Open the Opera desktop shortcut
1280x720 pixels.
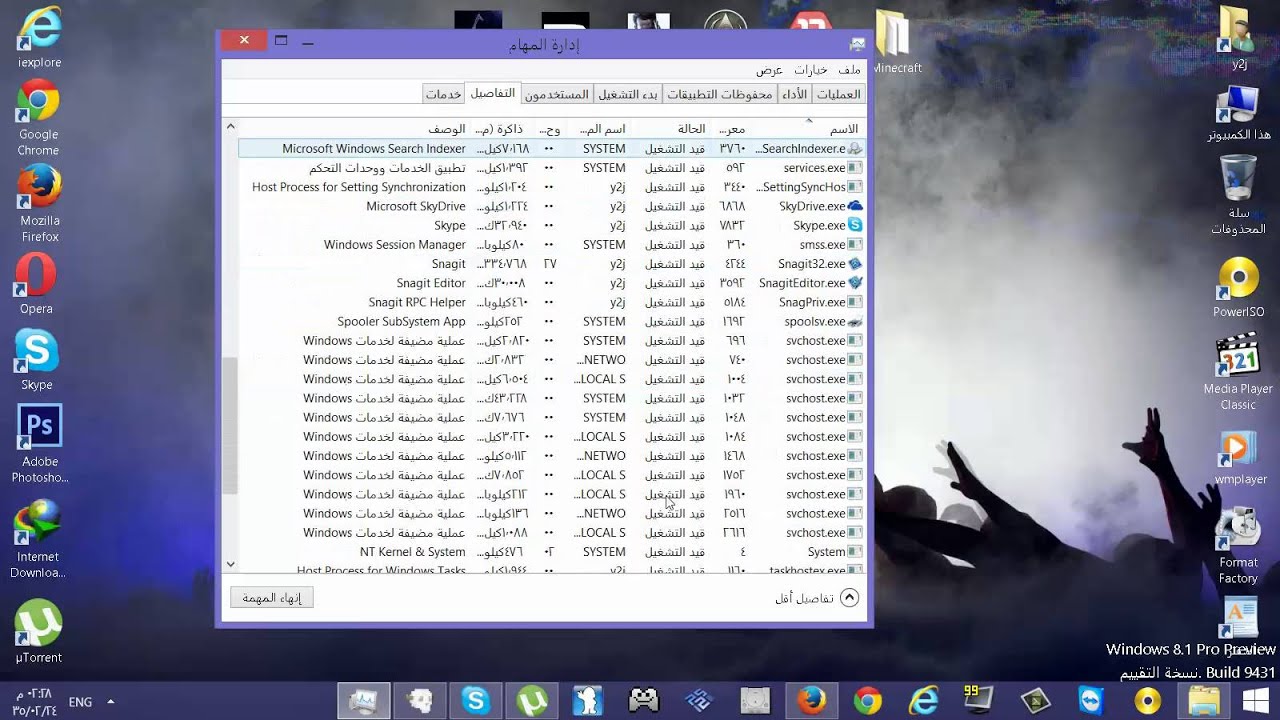[x=37, y=285]
